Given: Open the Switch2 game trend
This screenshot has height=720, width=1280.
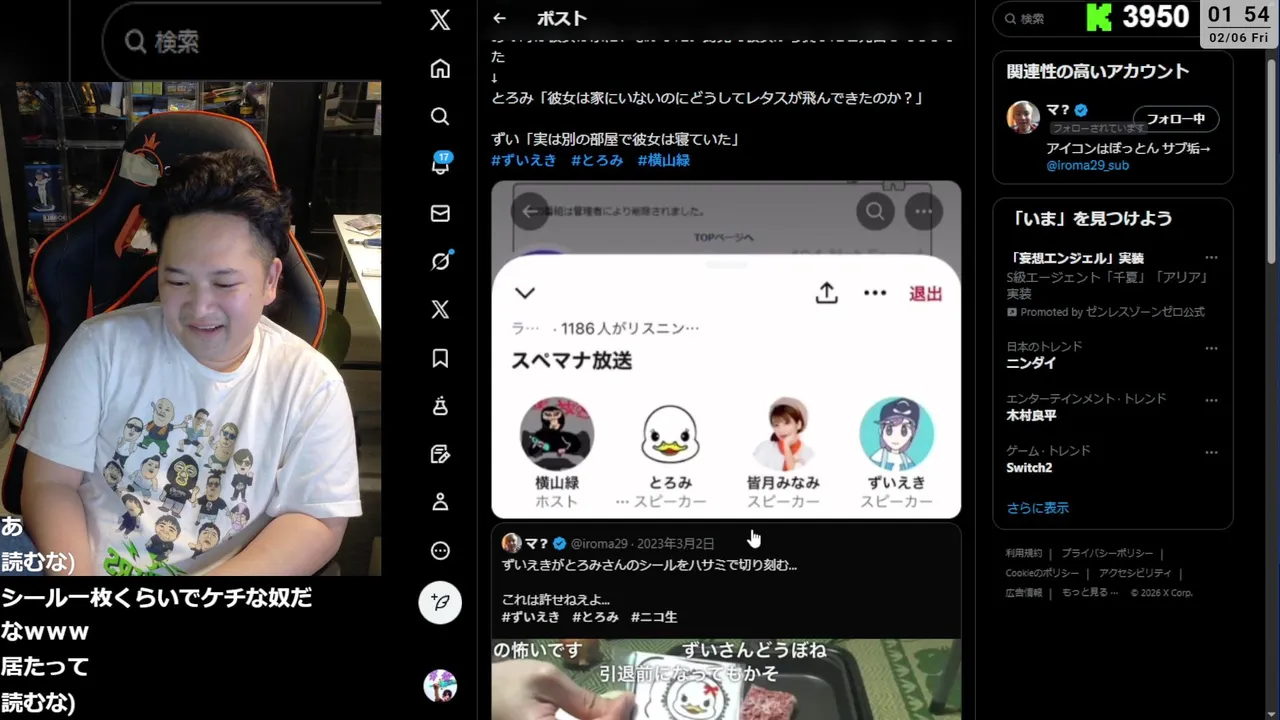Looking at the screenshot, I should point(1029,468).
